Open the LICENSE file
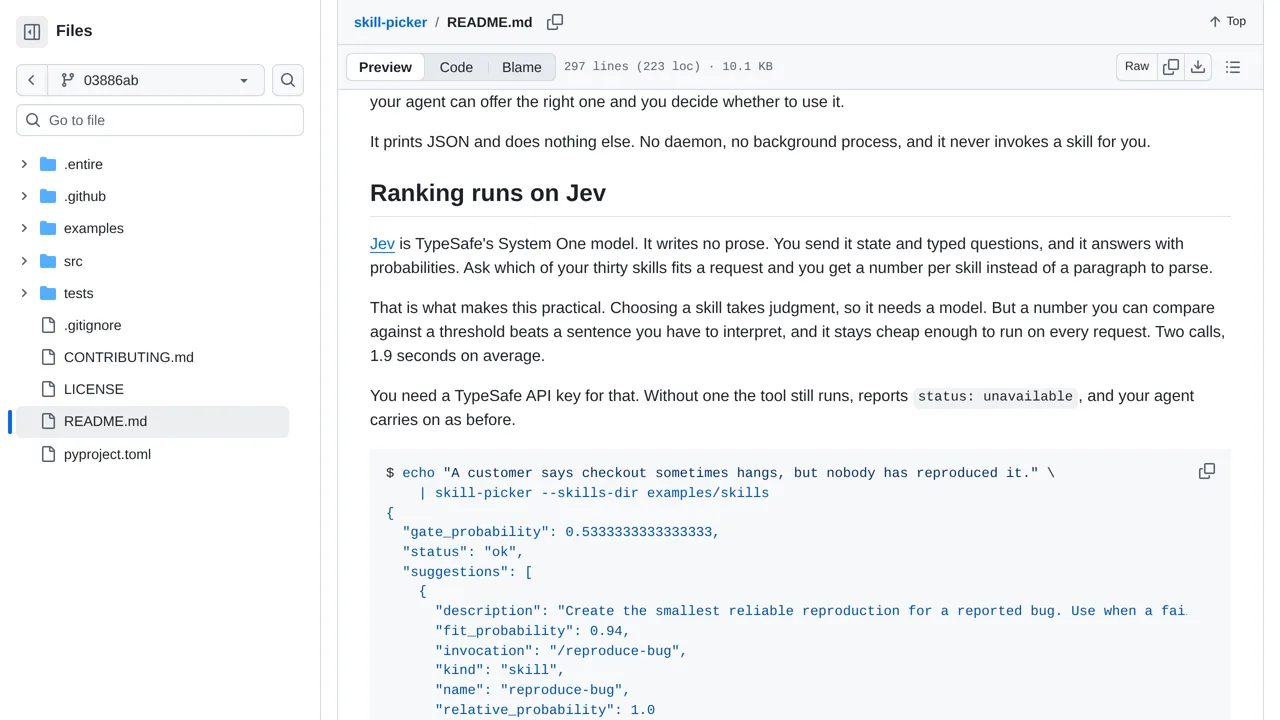 pos(94,389)
